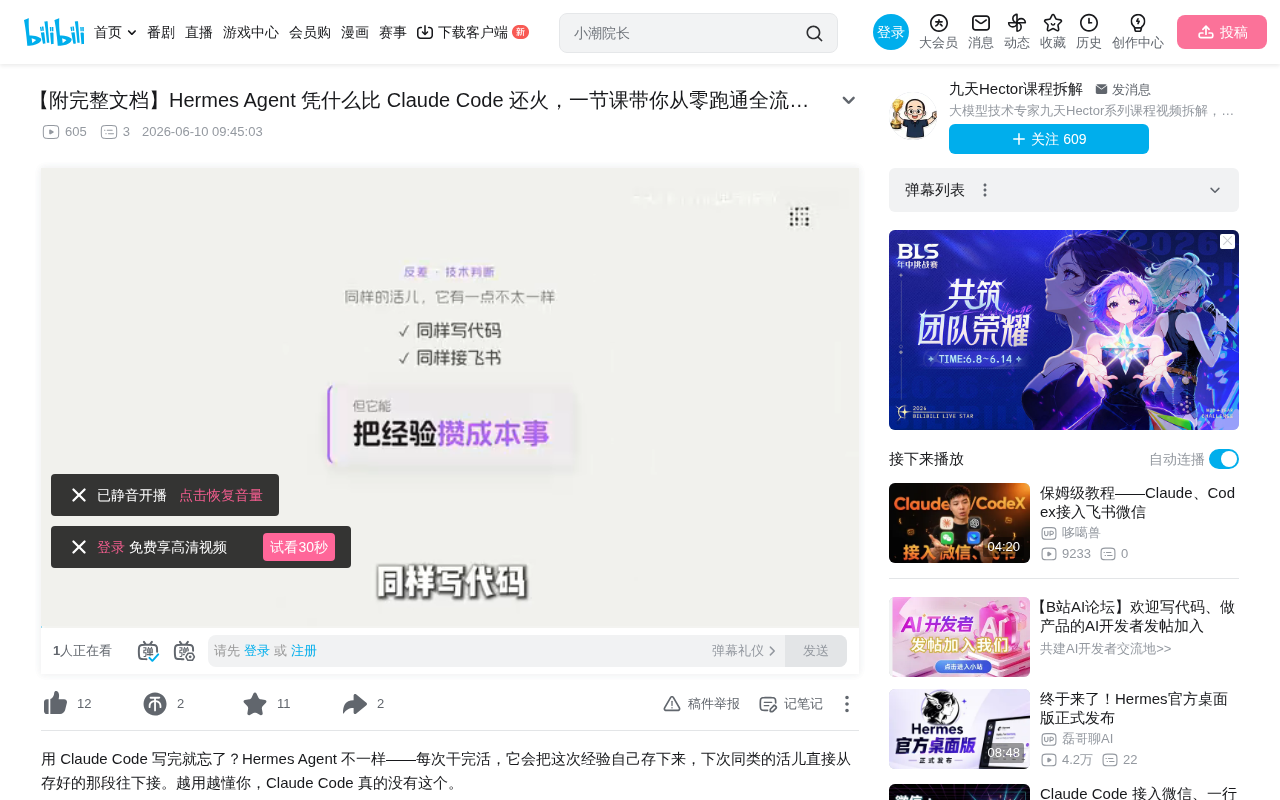
Task: Expand the 弹幕列表 panel chevron
Action: 1215,190
